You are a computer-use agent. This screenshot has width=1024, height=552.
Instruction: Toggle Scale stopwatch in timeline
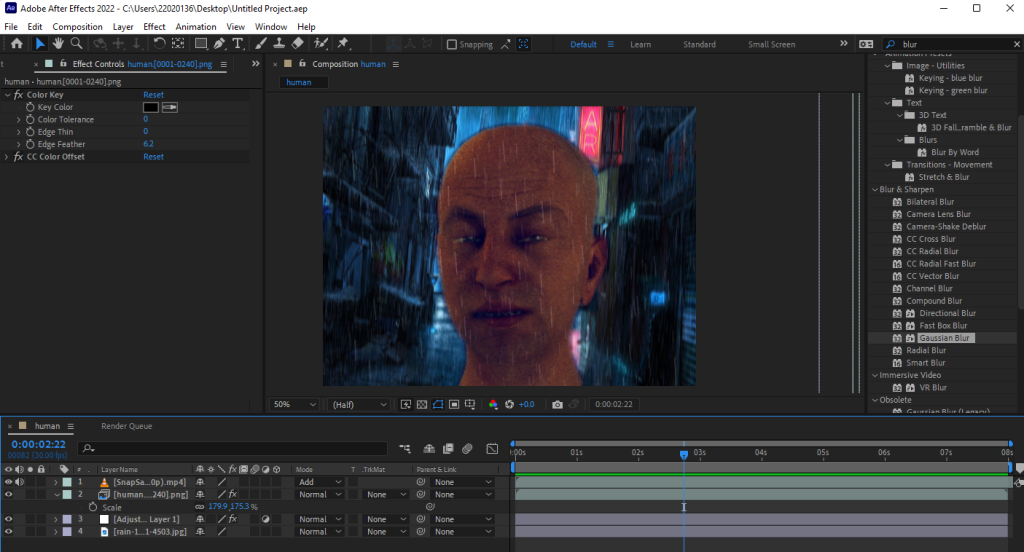[x=93, y=507]
